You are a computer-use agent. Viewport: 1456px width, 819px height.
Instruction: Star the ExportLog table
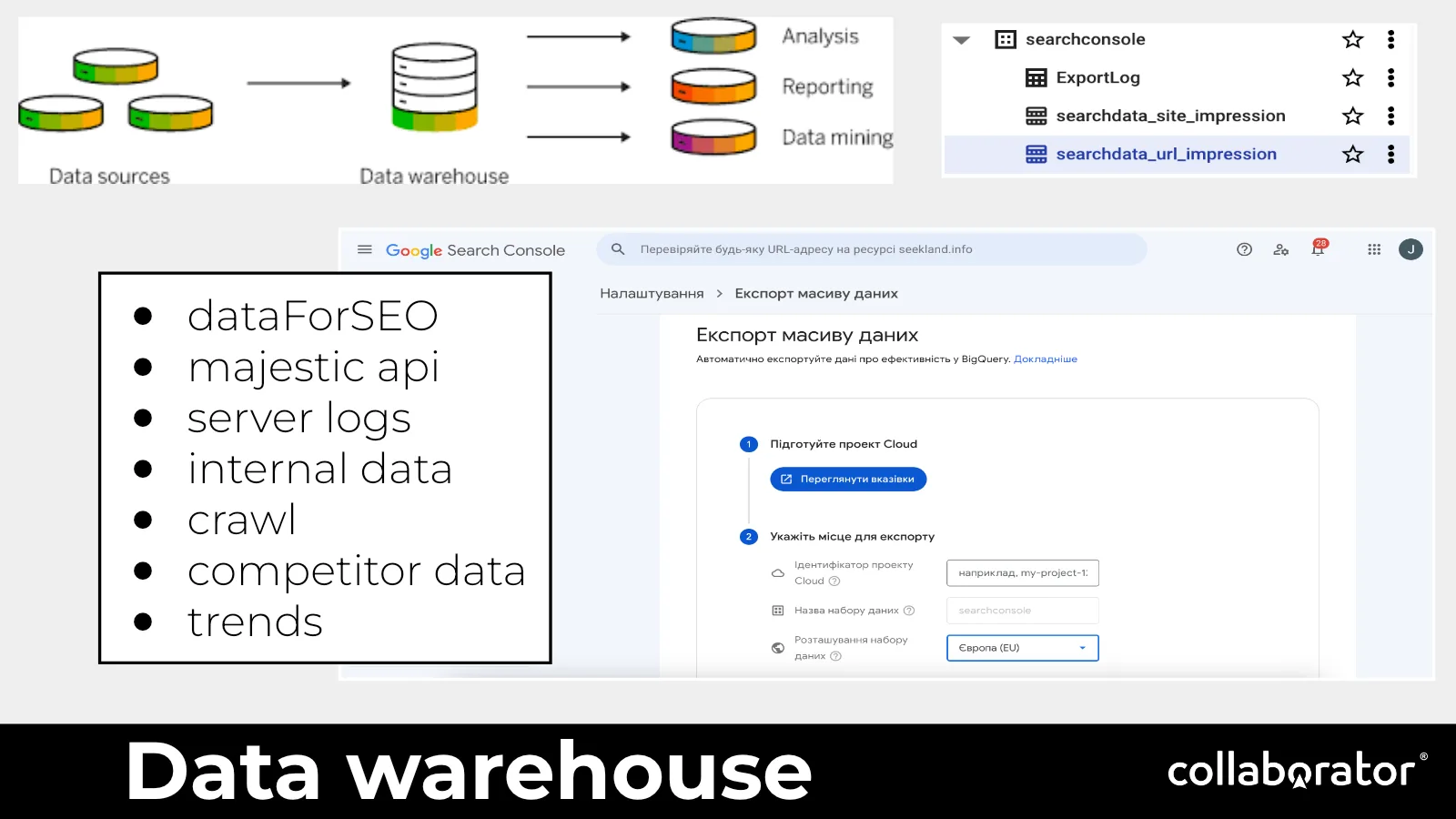point(1353,77)
